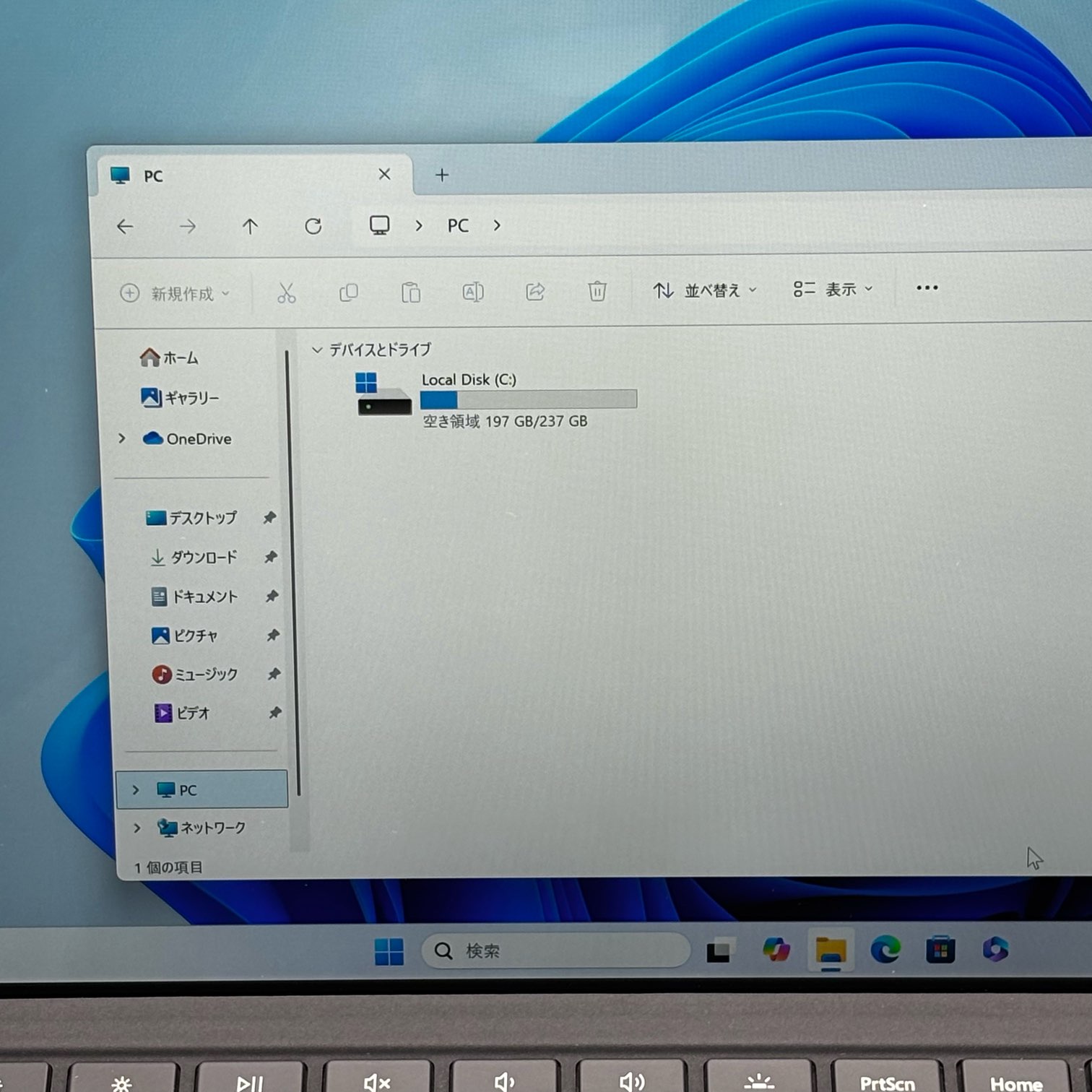
Task: Open Microsoft Edge from the taskbar
Action: click(x=885, y=949)
